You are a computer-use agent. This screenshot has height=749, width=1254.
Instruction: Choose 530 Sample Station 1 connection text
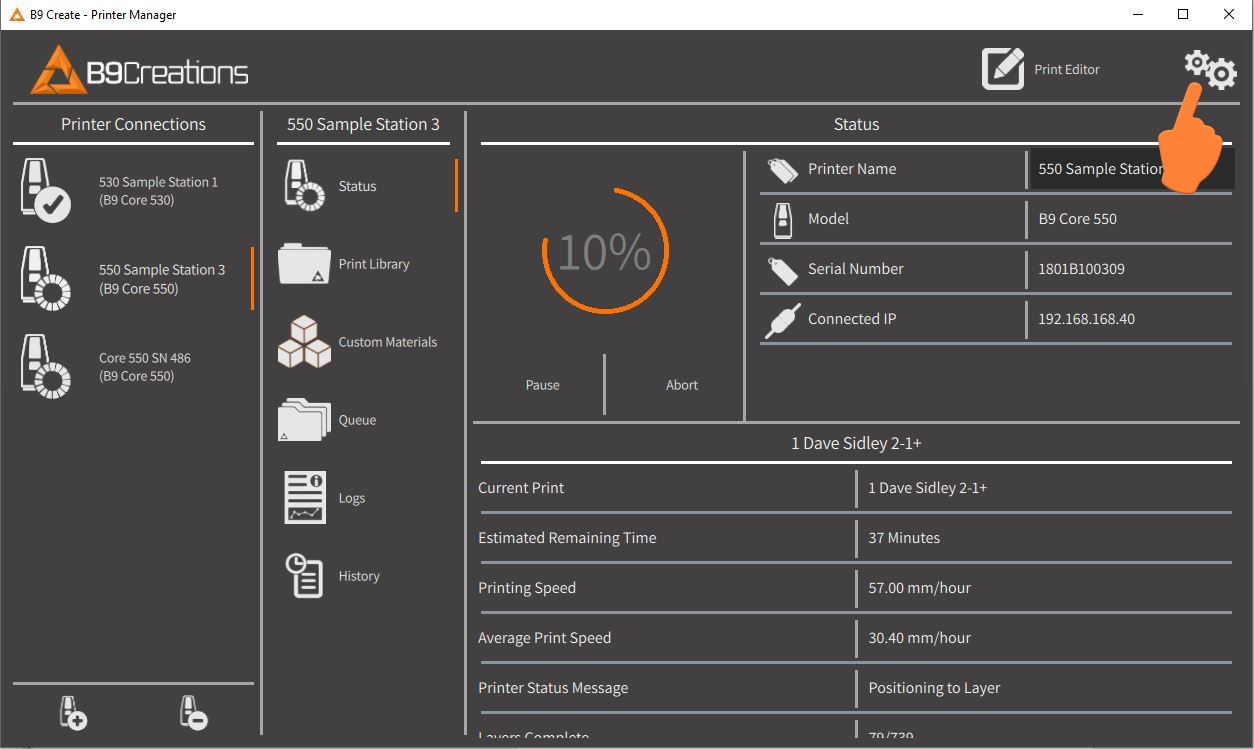[158, 191]
